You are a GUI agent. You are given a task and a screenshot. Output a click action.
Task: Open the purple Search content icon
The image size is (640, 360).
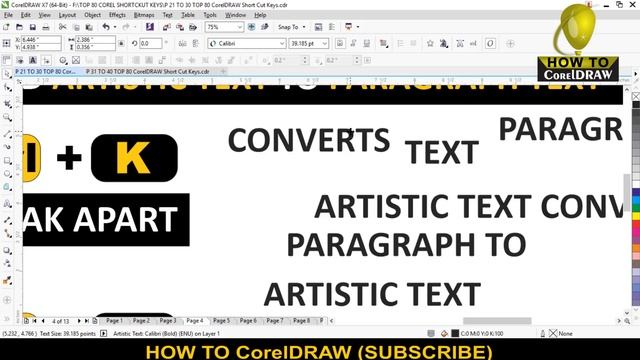150,27
